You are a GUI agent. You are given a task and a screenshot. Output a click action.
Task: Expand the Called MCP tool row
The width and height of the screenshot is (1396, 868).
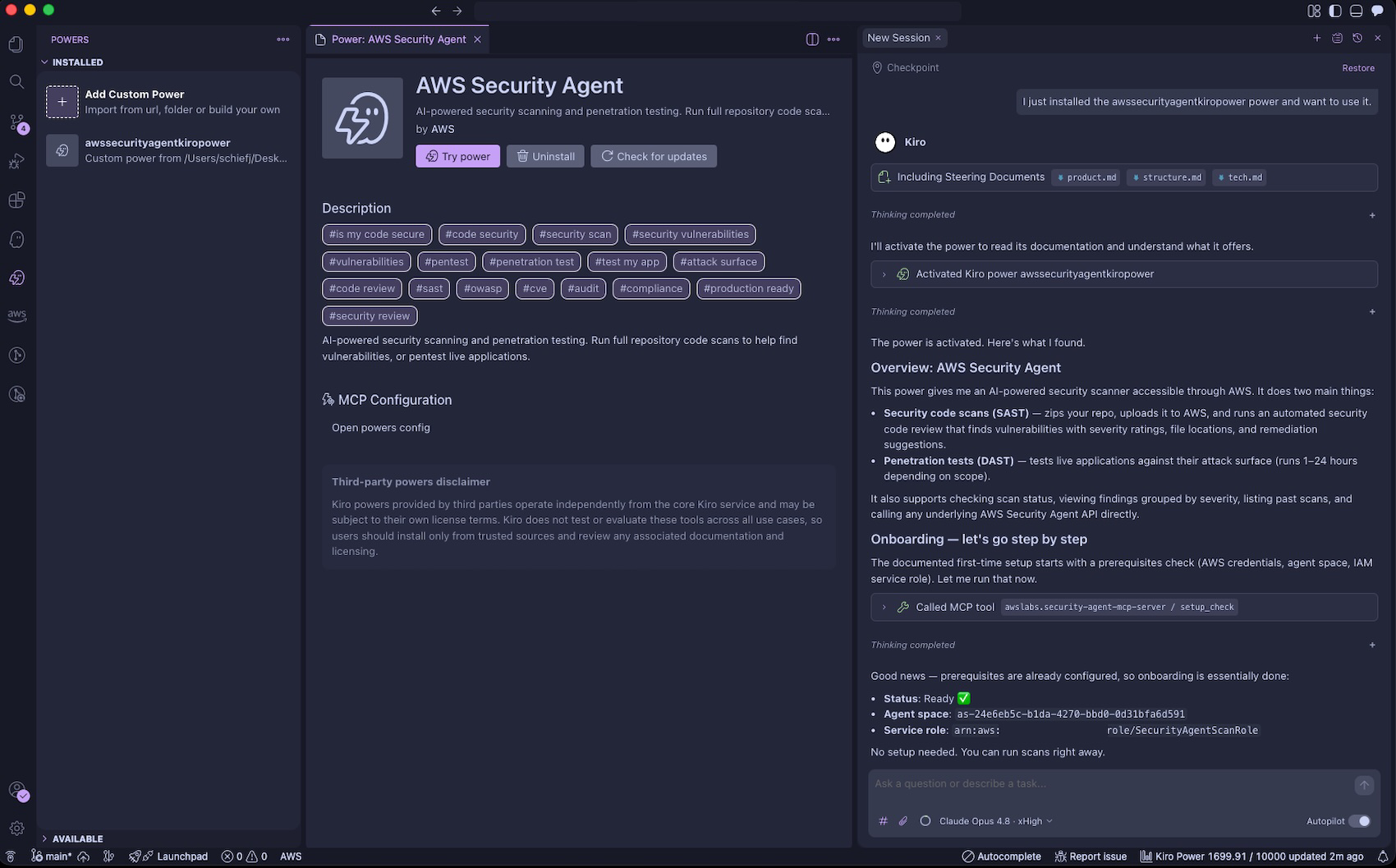(x=1123, y=607)
